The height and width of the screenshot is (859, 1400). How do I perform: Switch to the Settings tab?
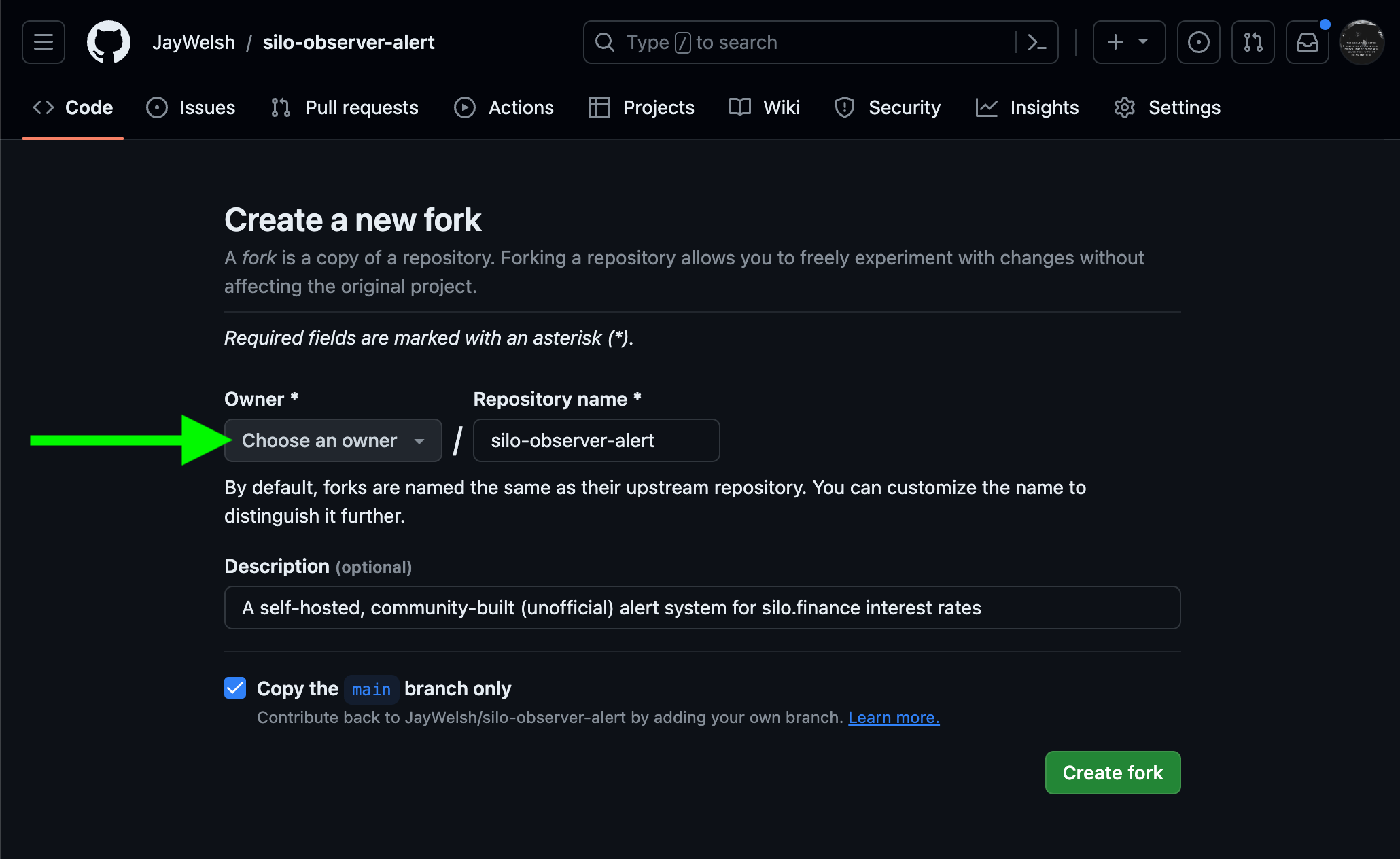[1168, 107]
